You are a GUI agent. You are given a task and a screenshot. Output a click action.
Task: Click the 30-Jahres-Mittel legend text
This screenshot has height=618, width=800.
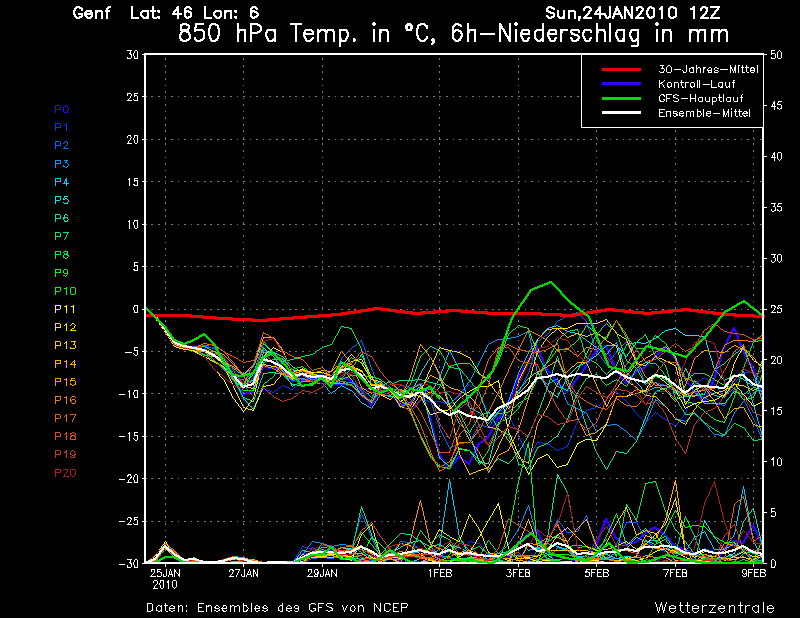tap(708, 69)
